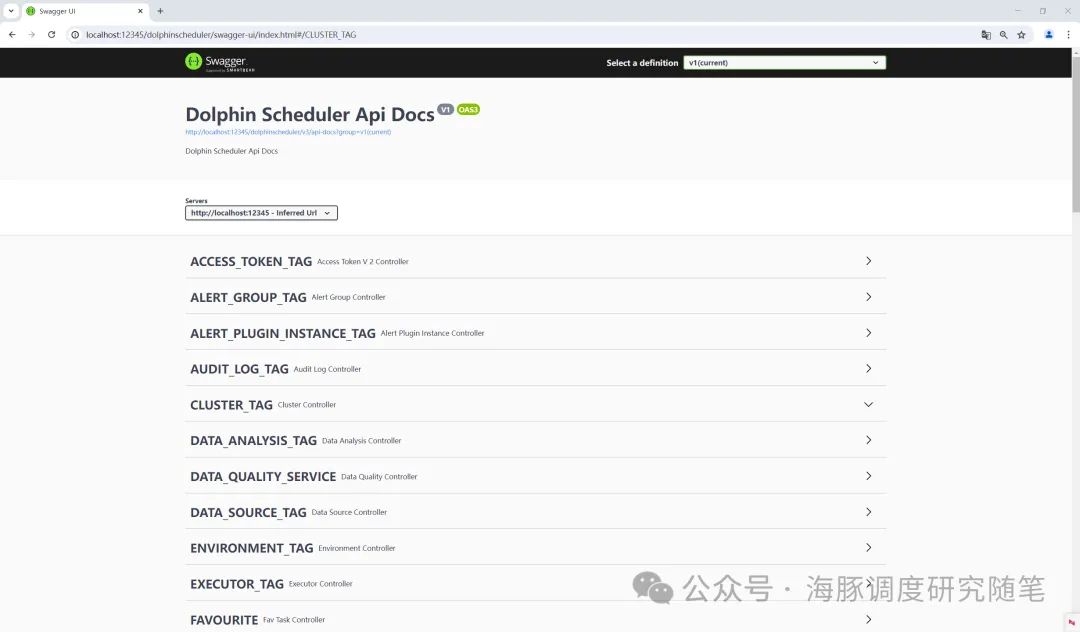This screenshot has height=632, width=1080.
Task: Click the ALERT_GROUP_TAG heading
Action: point(248,297)
